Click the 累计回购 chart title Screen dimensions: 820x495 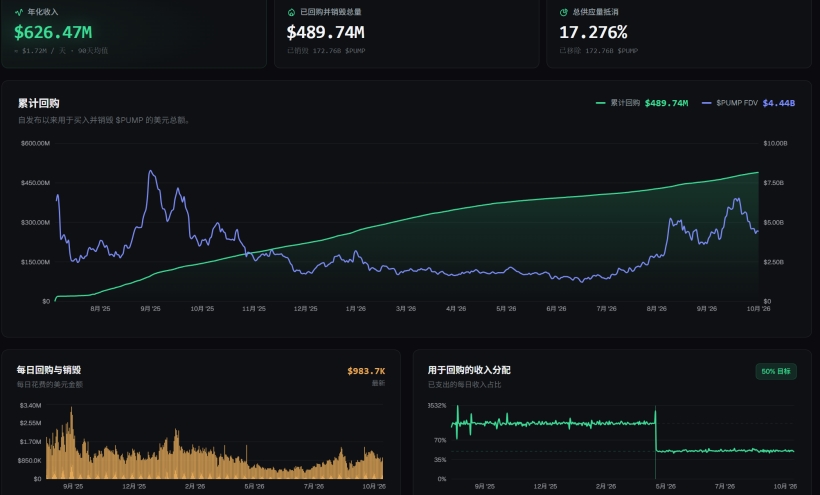click(x=39, y=103)
